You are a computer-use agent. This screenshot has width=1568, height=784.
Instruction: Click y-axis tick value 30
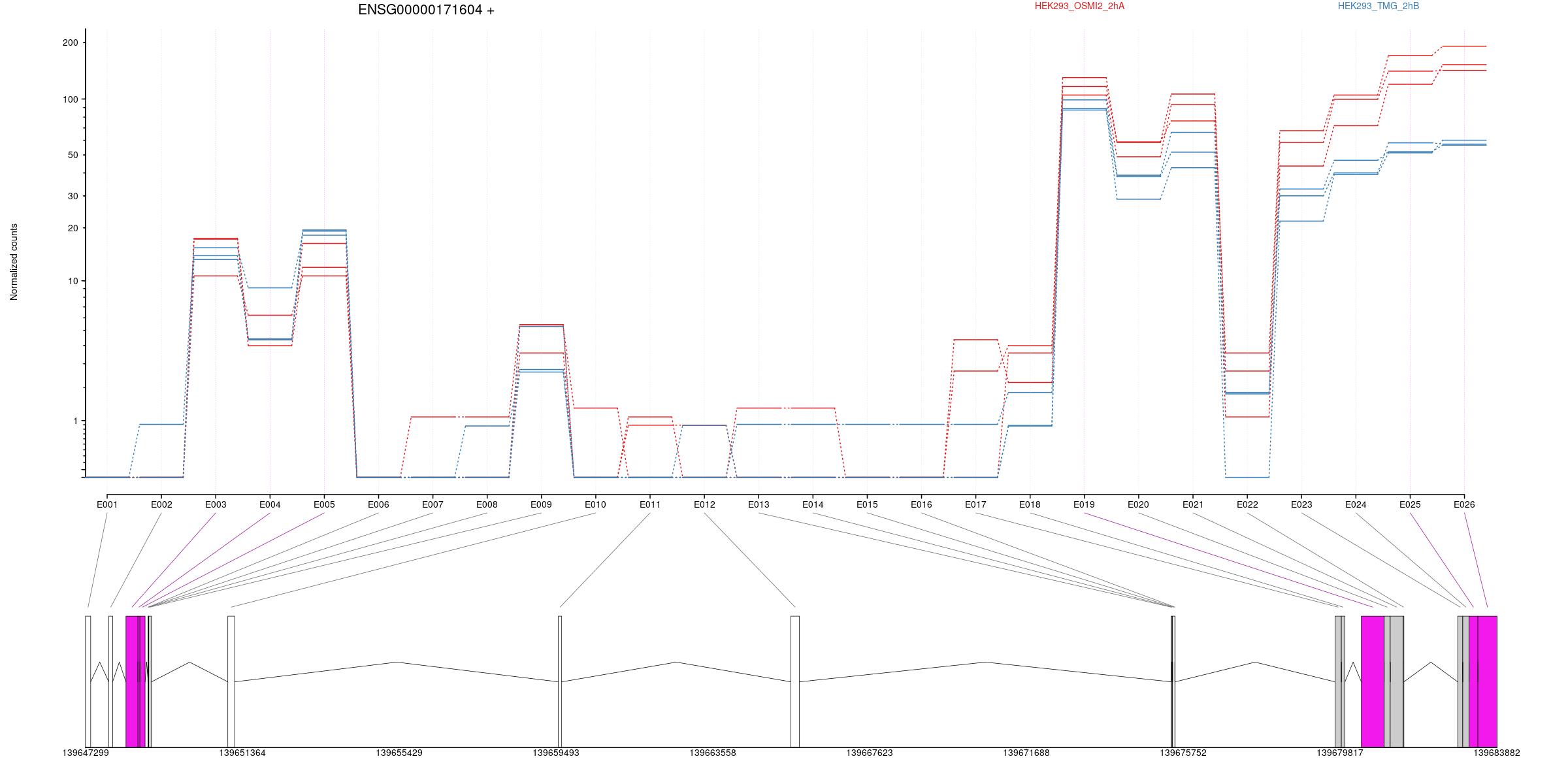(73, 196)
